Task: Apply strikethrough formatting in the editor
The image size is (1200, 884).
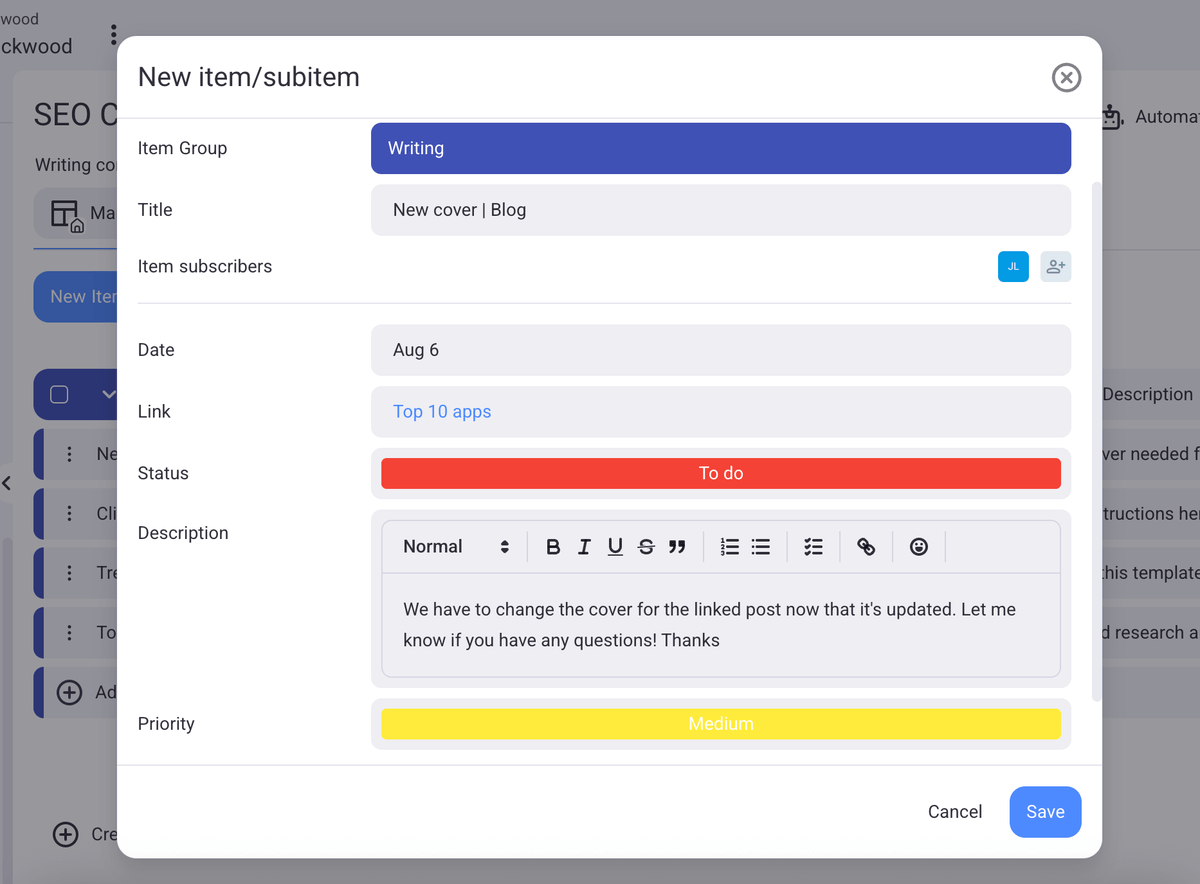Action: point(646,546)
